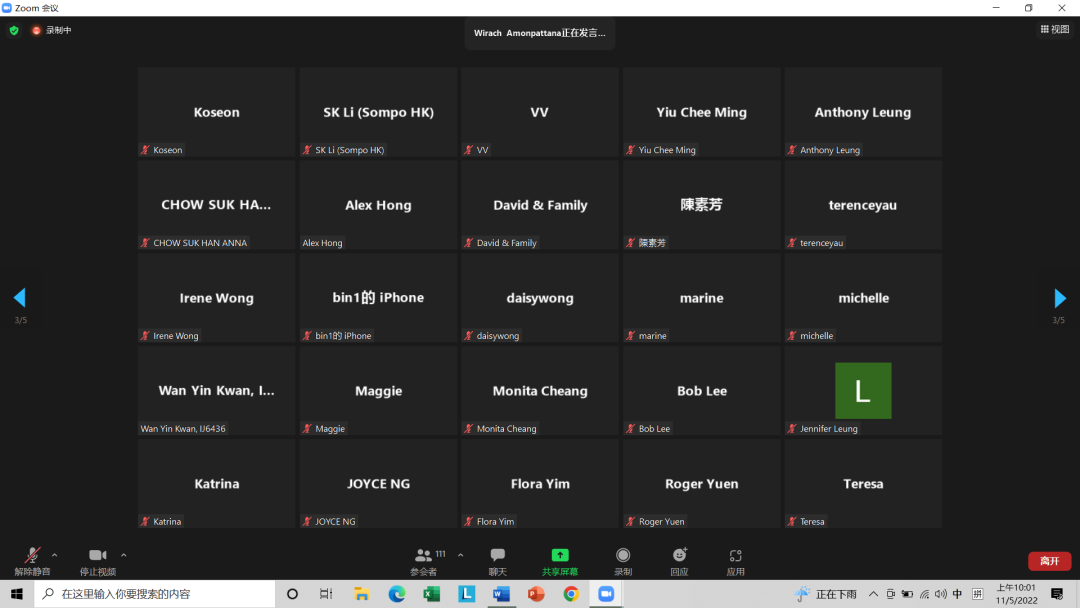Go to next gallery page with right arrow
1080x608 pixels.
(x=1060, y=298)
